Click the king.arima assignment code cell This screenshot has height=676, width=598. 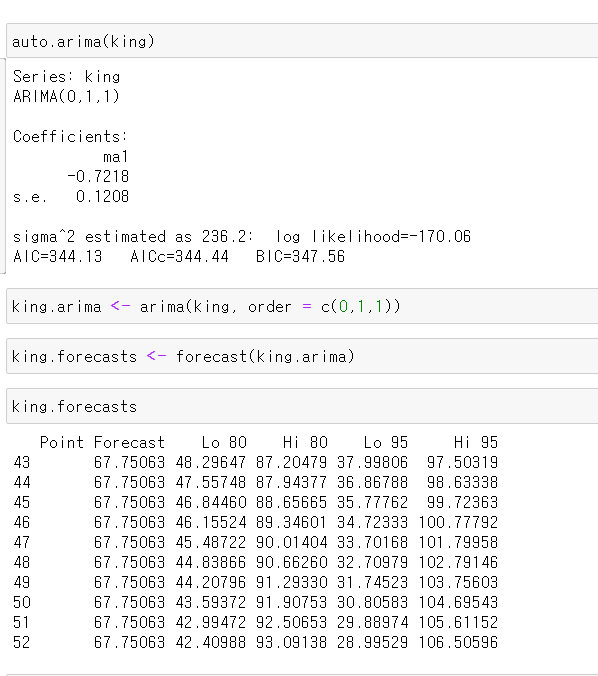tap(302, 306)
